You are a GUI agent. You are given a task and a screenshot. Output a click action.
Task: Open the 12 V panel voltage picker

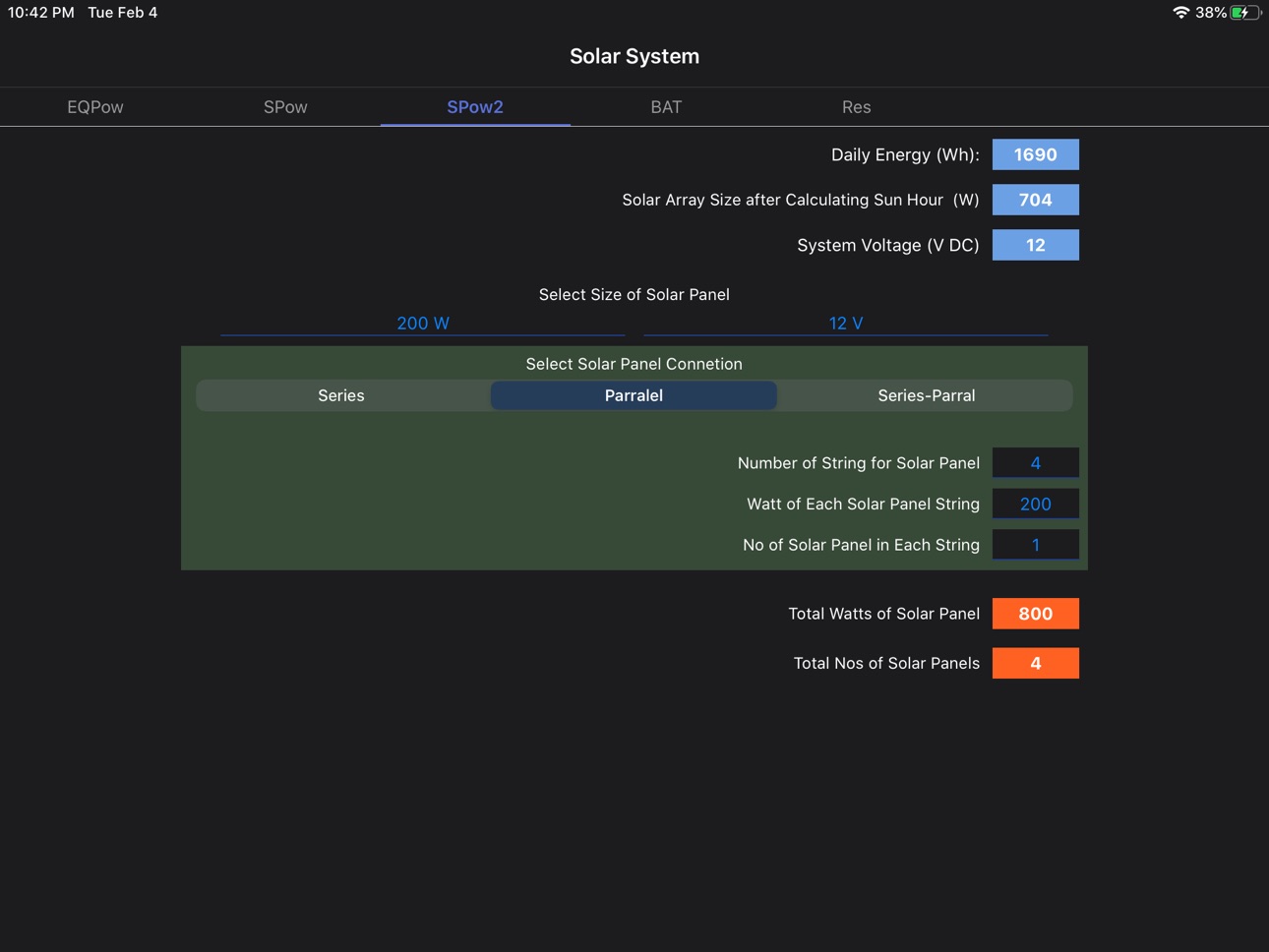[x=846, y=323]
